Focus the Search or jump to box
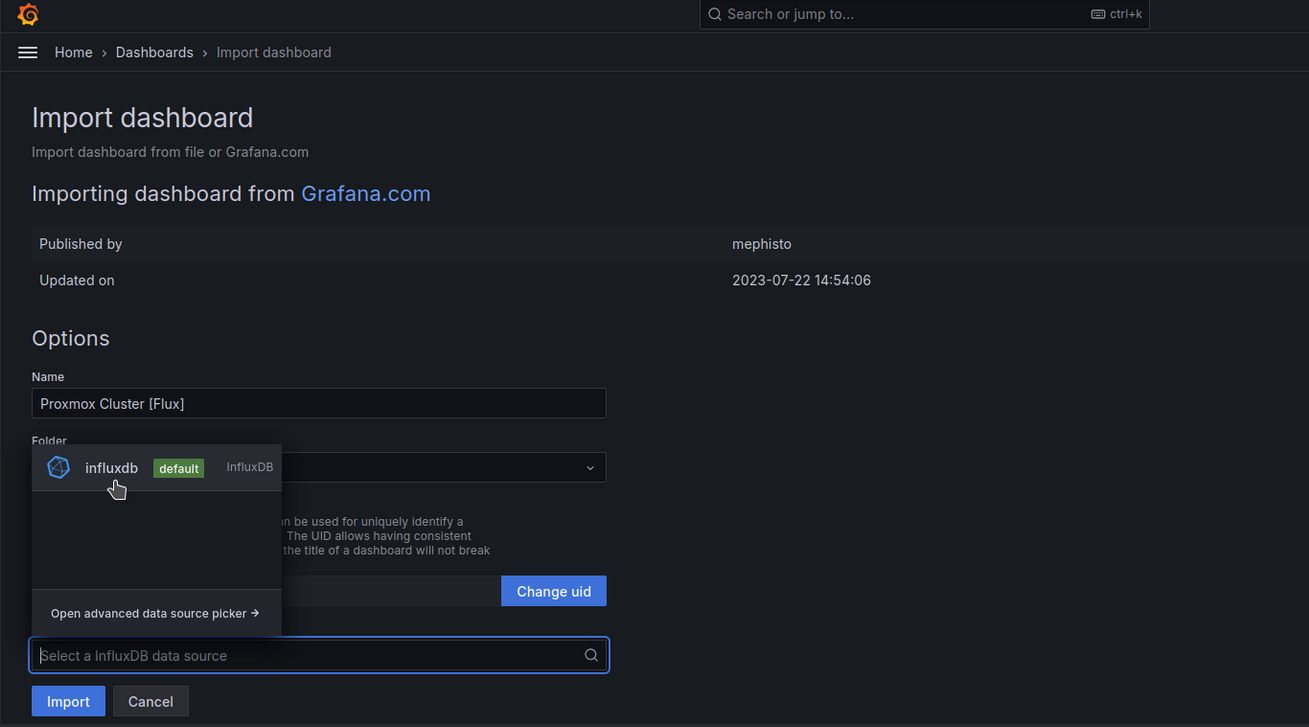Image resolution: width=1309 pixels, height=727 pixels. (900, 14)
